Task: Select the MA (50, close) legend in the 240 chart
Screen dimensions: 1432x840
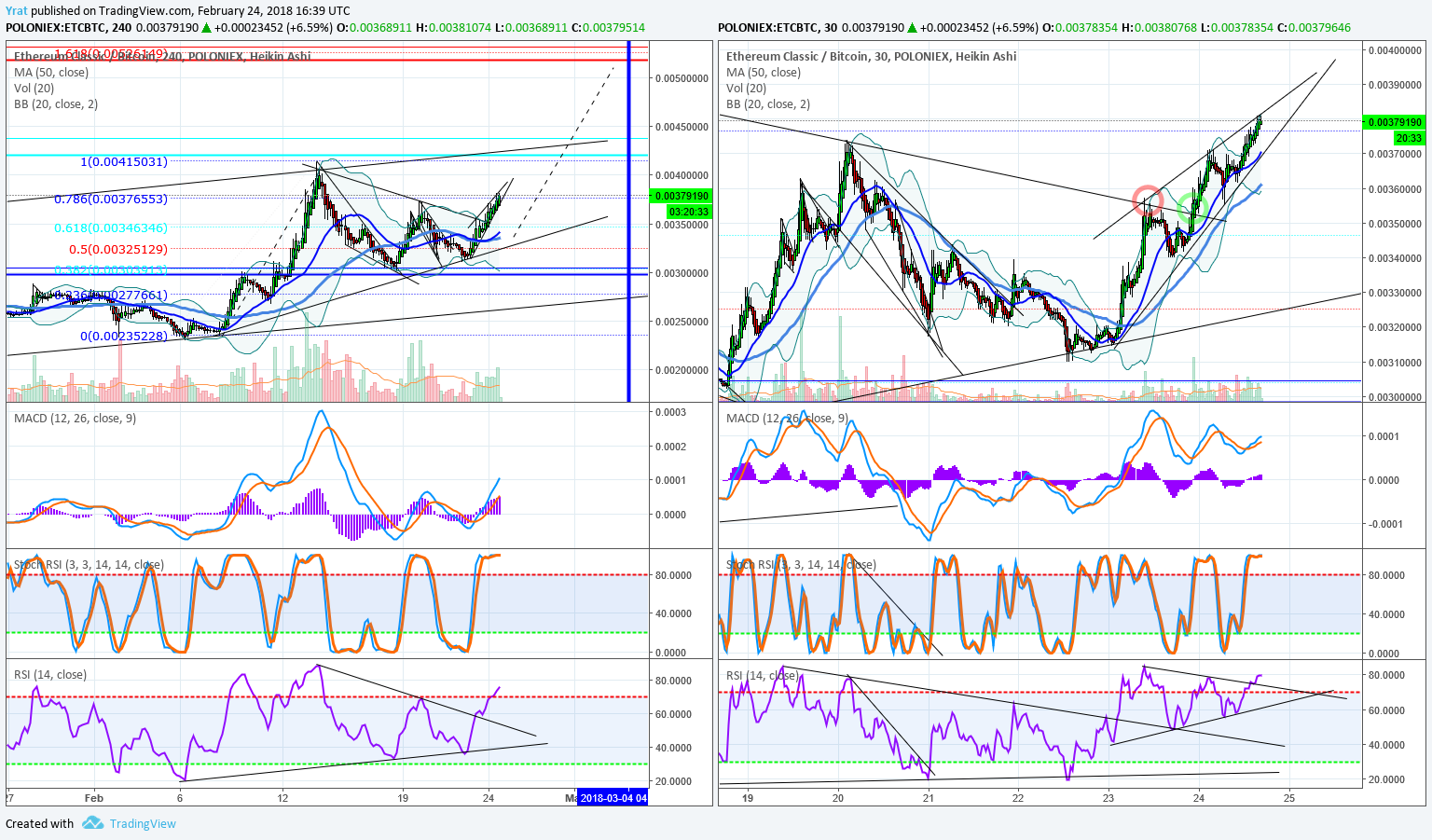Action: 51,72
